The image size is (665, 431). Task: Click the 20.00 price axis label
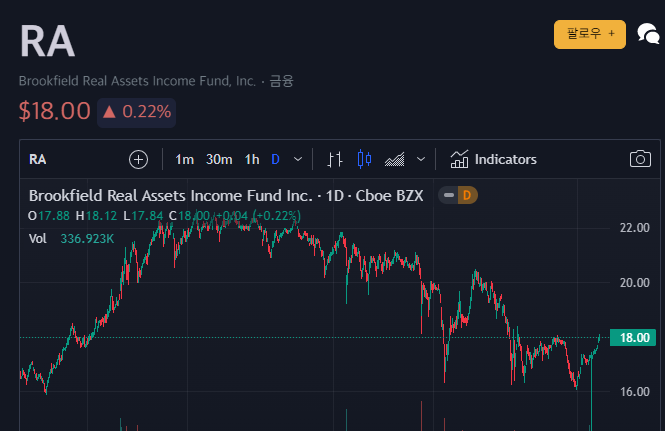[x=634, y=283]
